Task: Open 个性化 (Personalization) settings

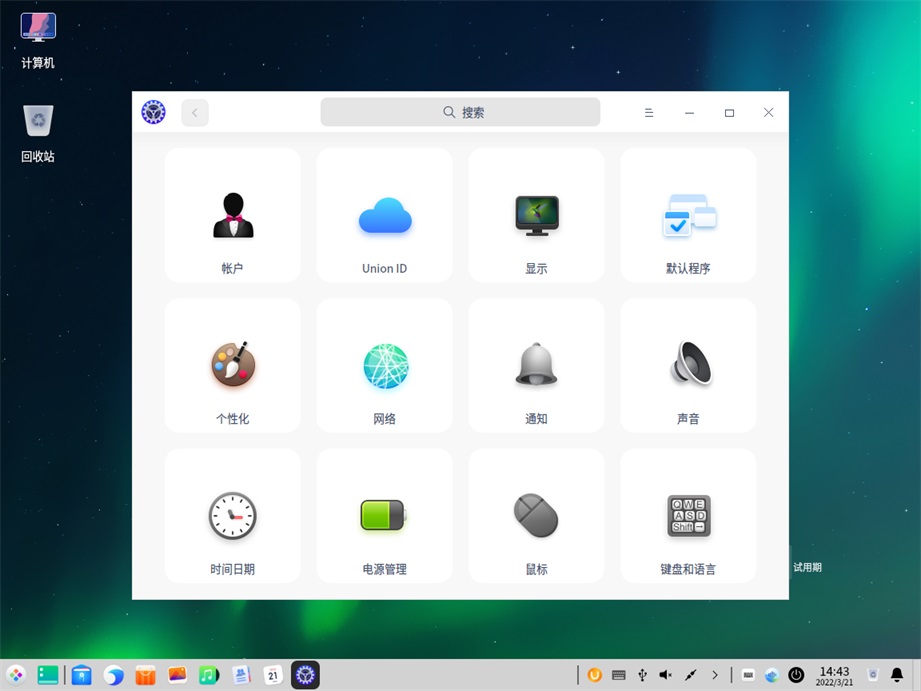Action: coord(233,366)
